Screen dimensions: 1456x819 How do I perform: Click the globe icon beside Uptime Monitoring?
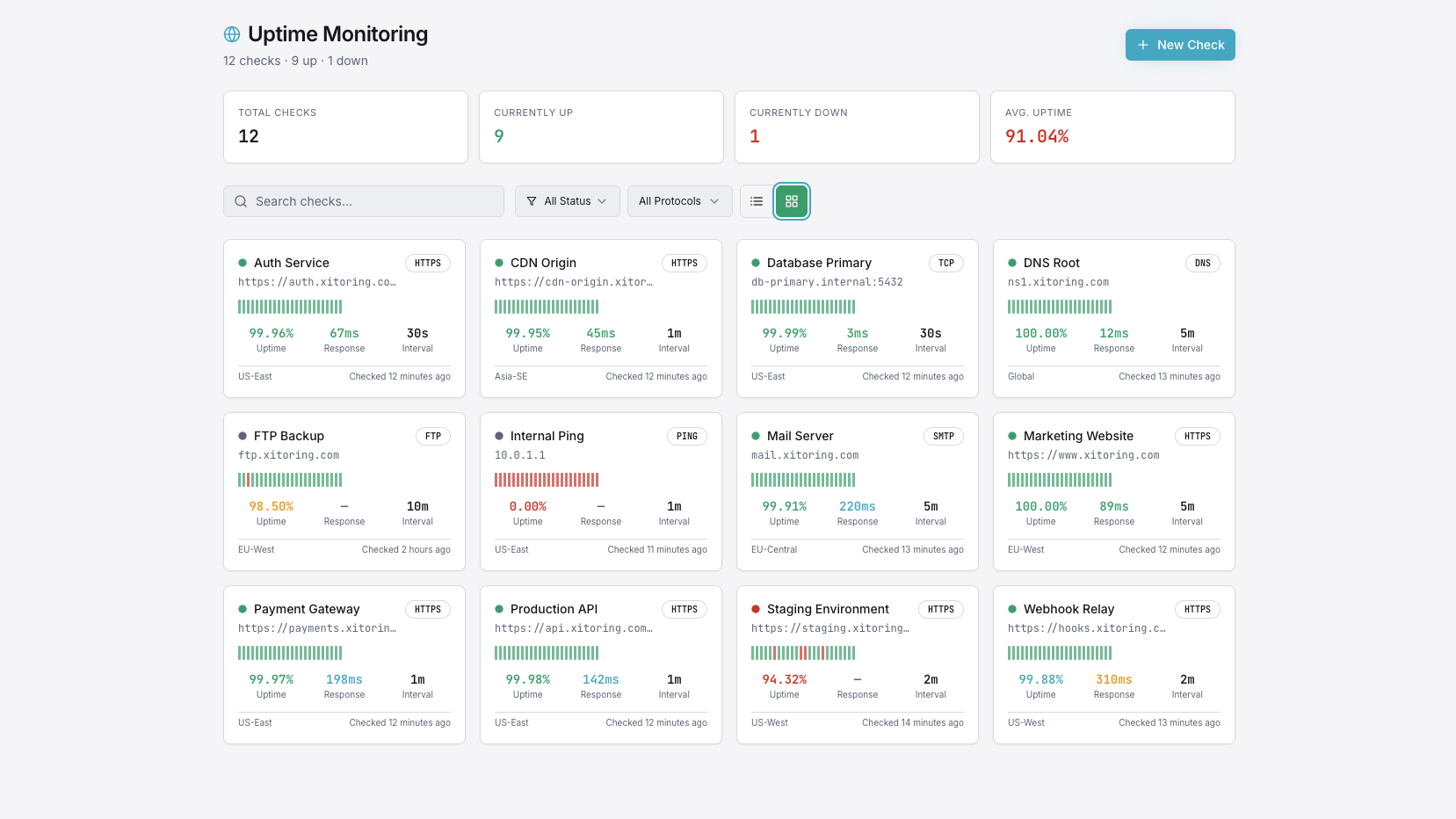[232, 34]
